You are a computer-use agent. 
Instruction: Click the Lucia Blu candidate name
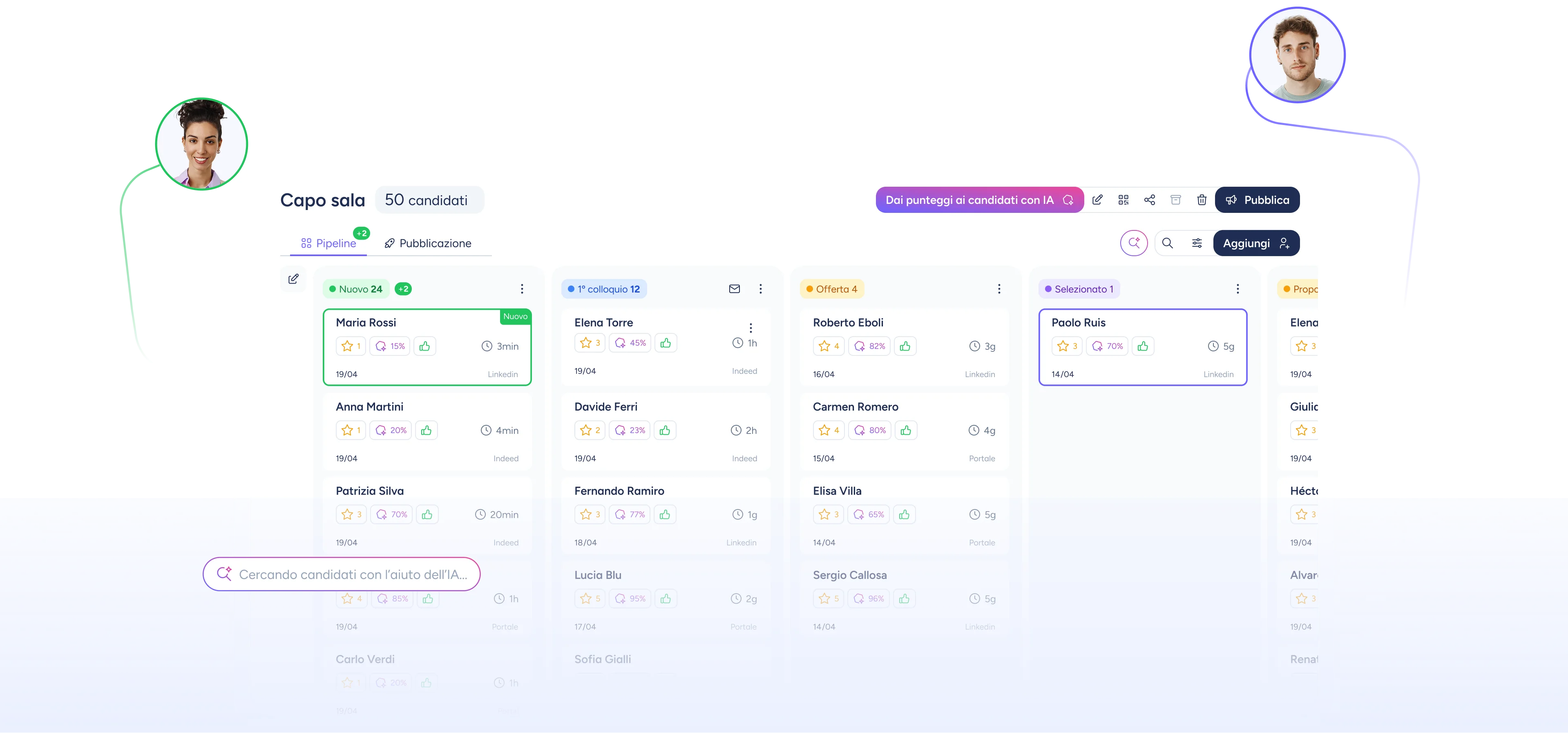pyautogui.click(x=598, y=575)
